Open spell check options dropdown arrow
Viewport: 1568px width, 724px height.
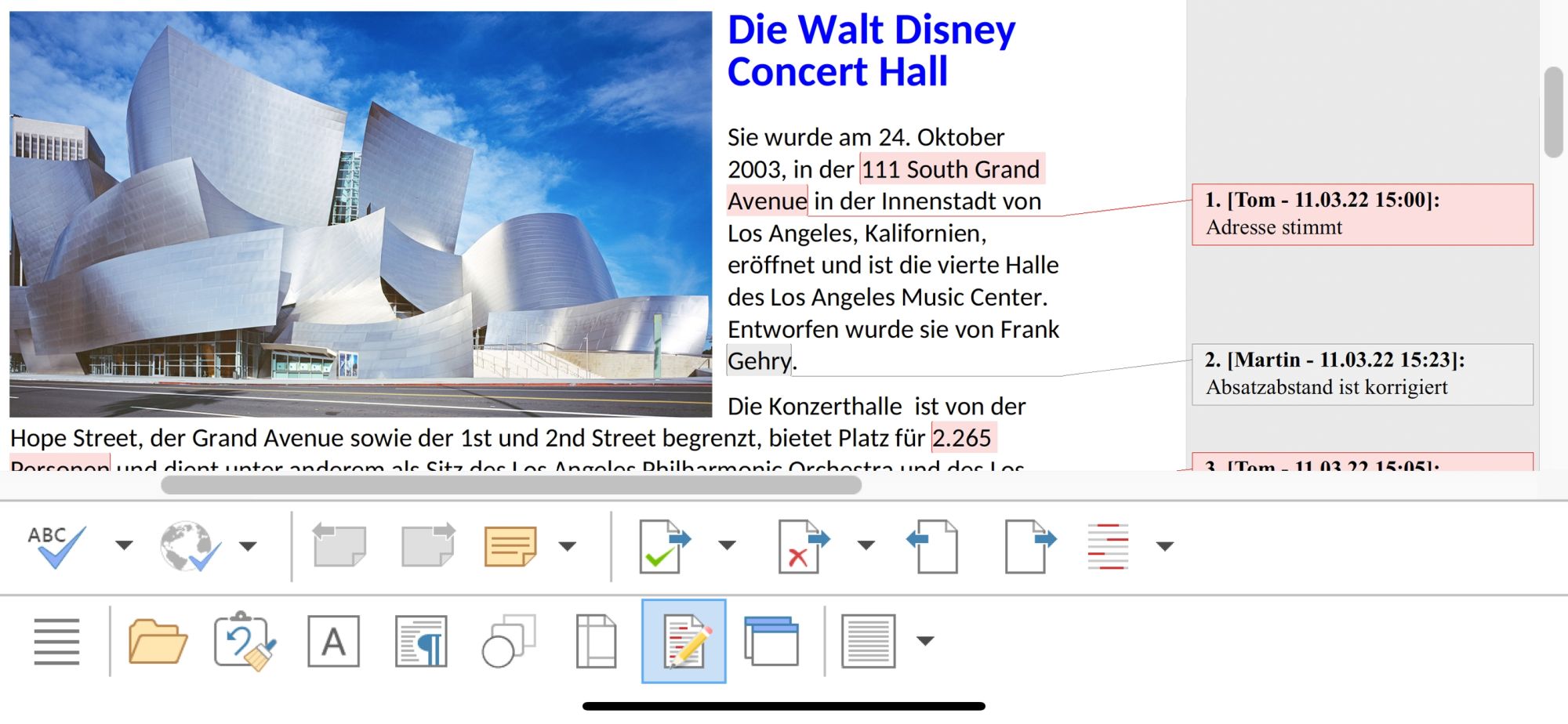124,545
